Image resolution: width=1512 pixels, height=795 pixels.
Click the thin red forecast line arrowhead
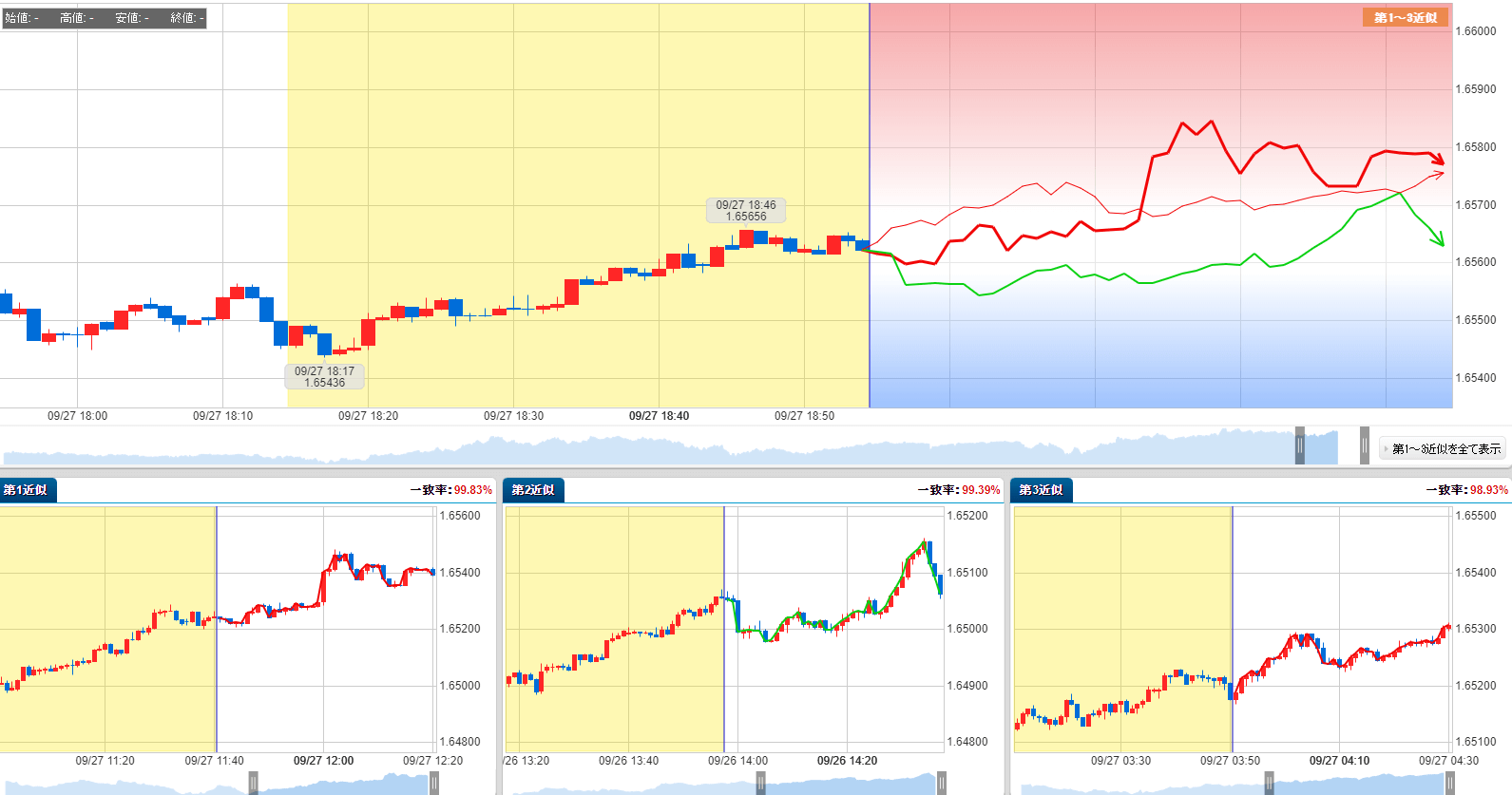tap(1438, 174)
